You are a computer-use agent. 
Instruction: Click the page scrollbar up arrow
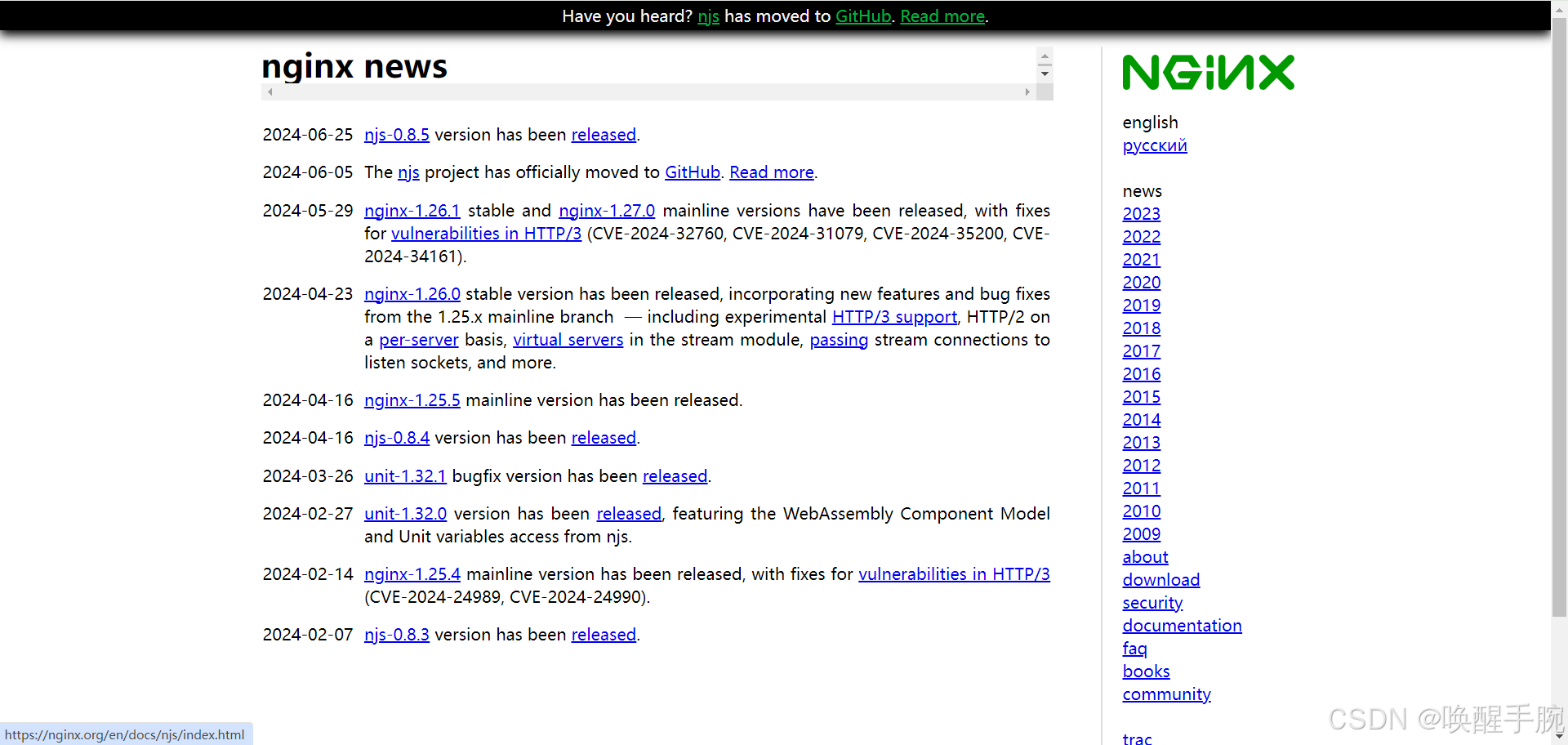pyautogui.click(x=1560, y=8)
